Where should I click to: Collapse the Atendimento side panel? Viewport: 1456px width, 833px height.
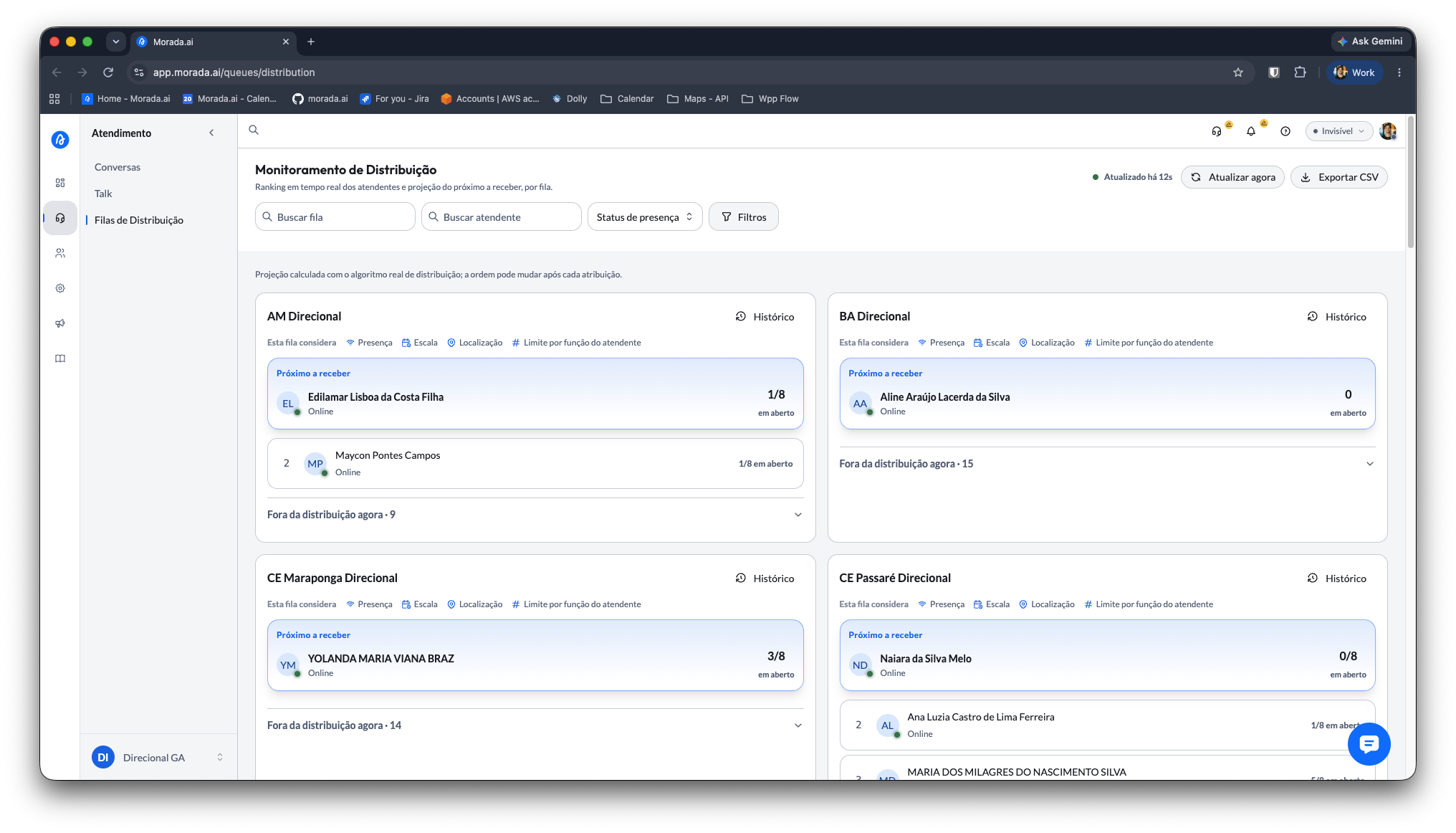tap(211, 133)
